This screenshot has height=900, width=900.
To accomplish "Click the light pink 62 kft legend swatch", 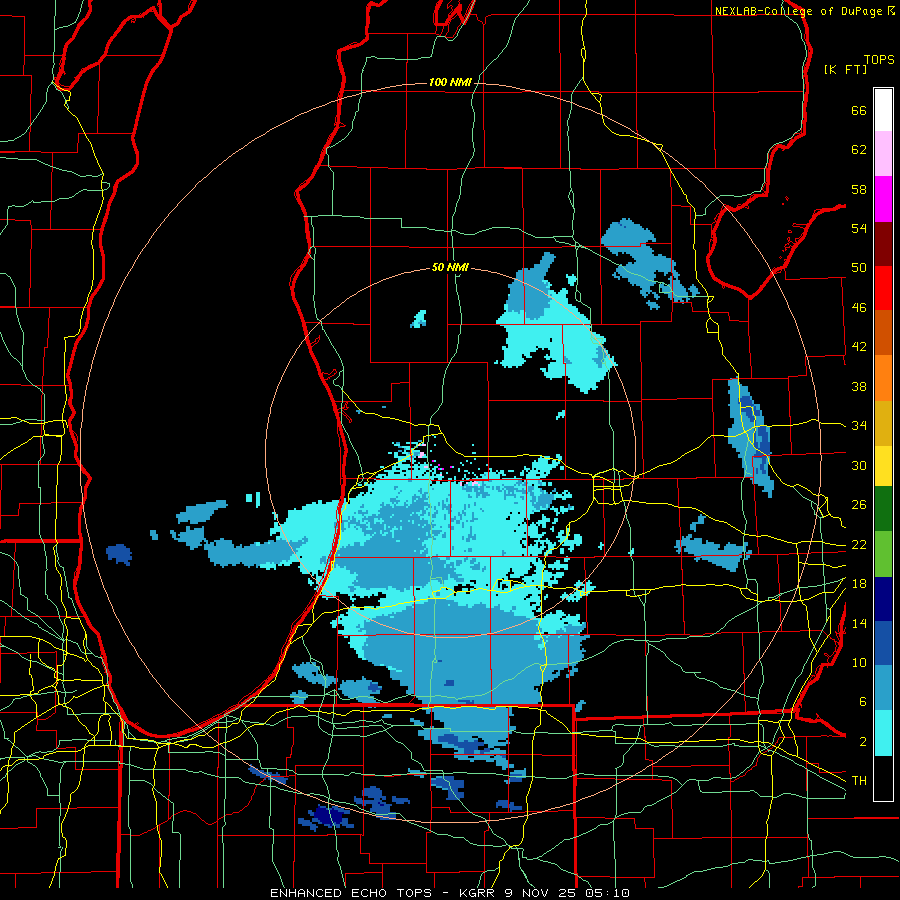I will point(883,153).
